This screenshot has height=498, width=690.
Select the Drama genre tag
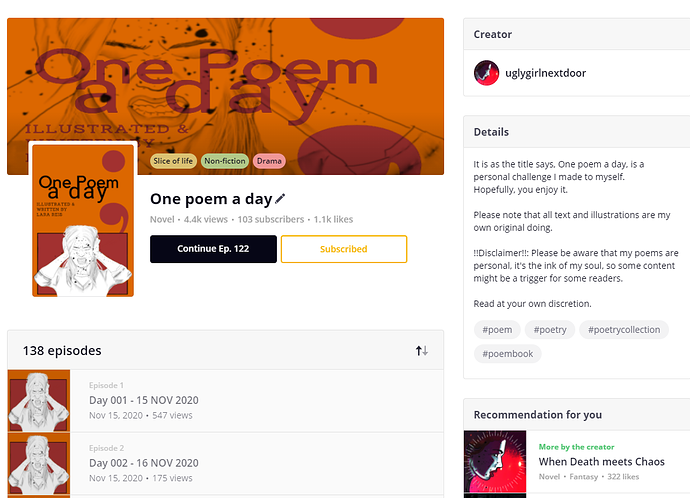(269, 161)
